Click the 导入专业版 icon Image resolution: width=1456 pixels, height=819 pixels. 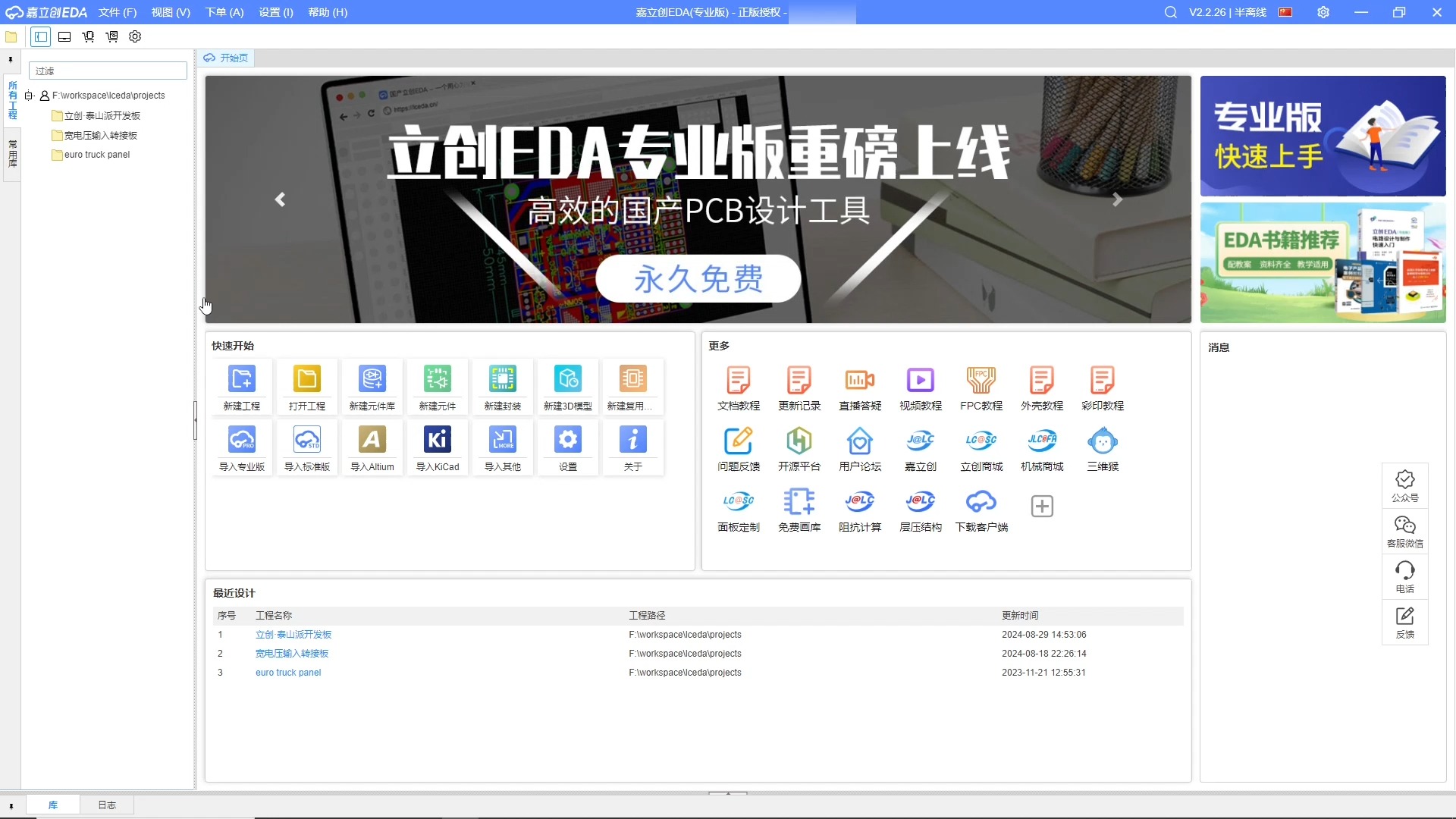(x=242, y=440)
